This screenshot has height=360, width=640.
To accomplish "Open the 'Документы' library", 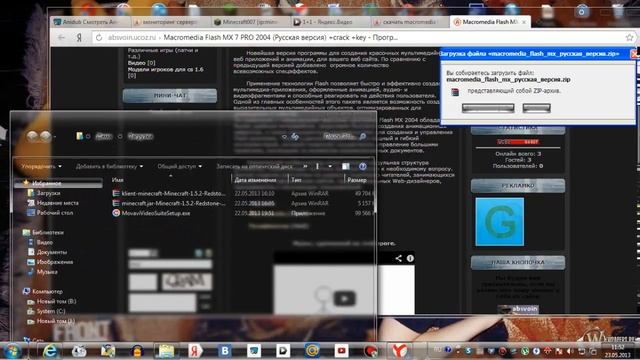I will point(52,252).
